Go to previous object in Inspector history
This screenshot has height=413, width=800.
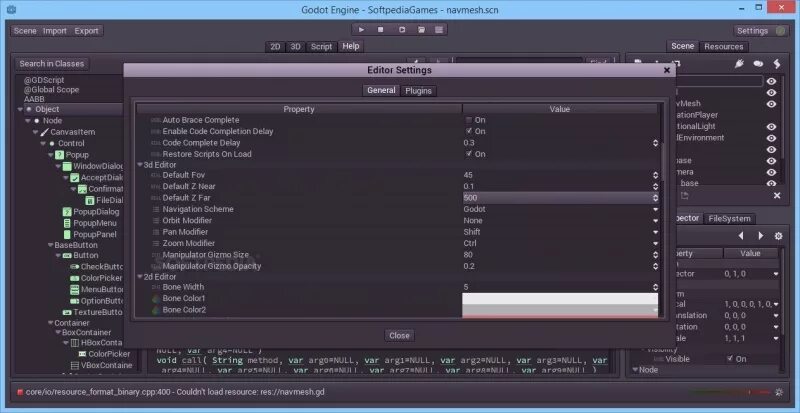(741, 236)
